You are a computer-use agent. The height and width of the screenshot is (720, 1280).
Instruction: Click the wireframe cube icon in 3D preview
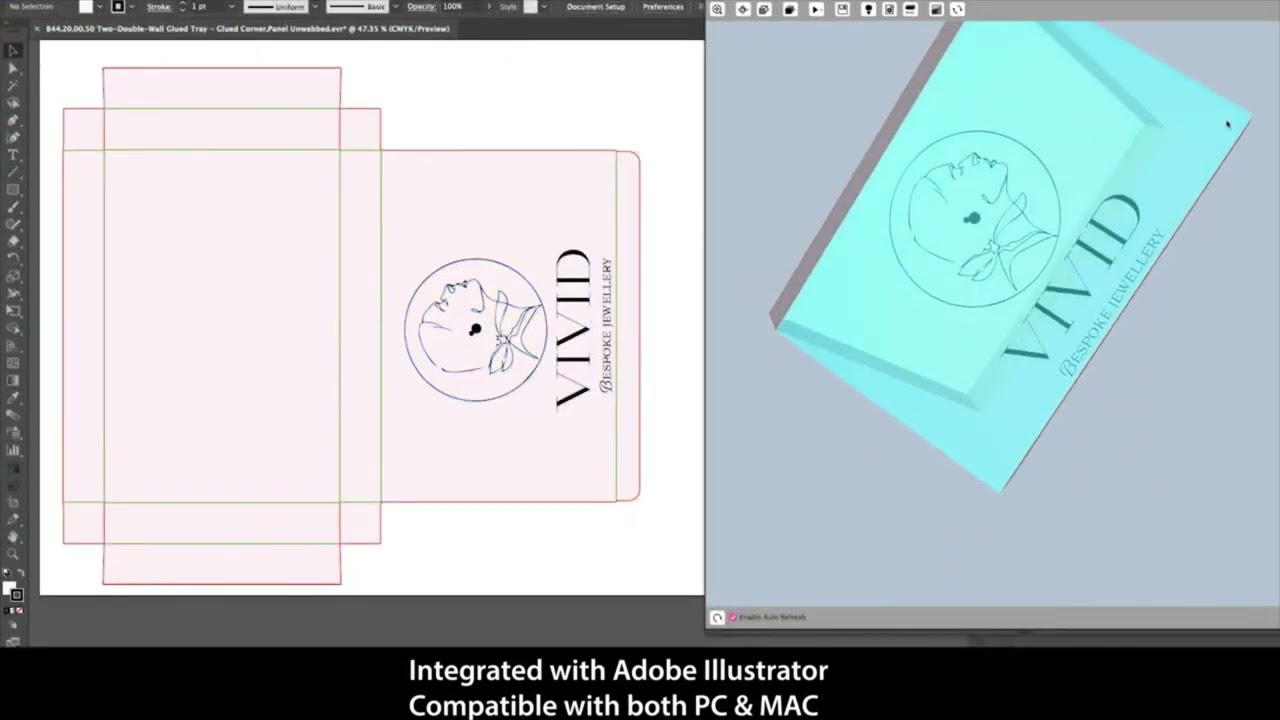tap(765, 9)
